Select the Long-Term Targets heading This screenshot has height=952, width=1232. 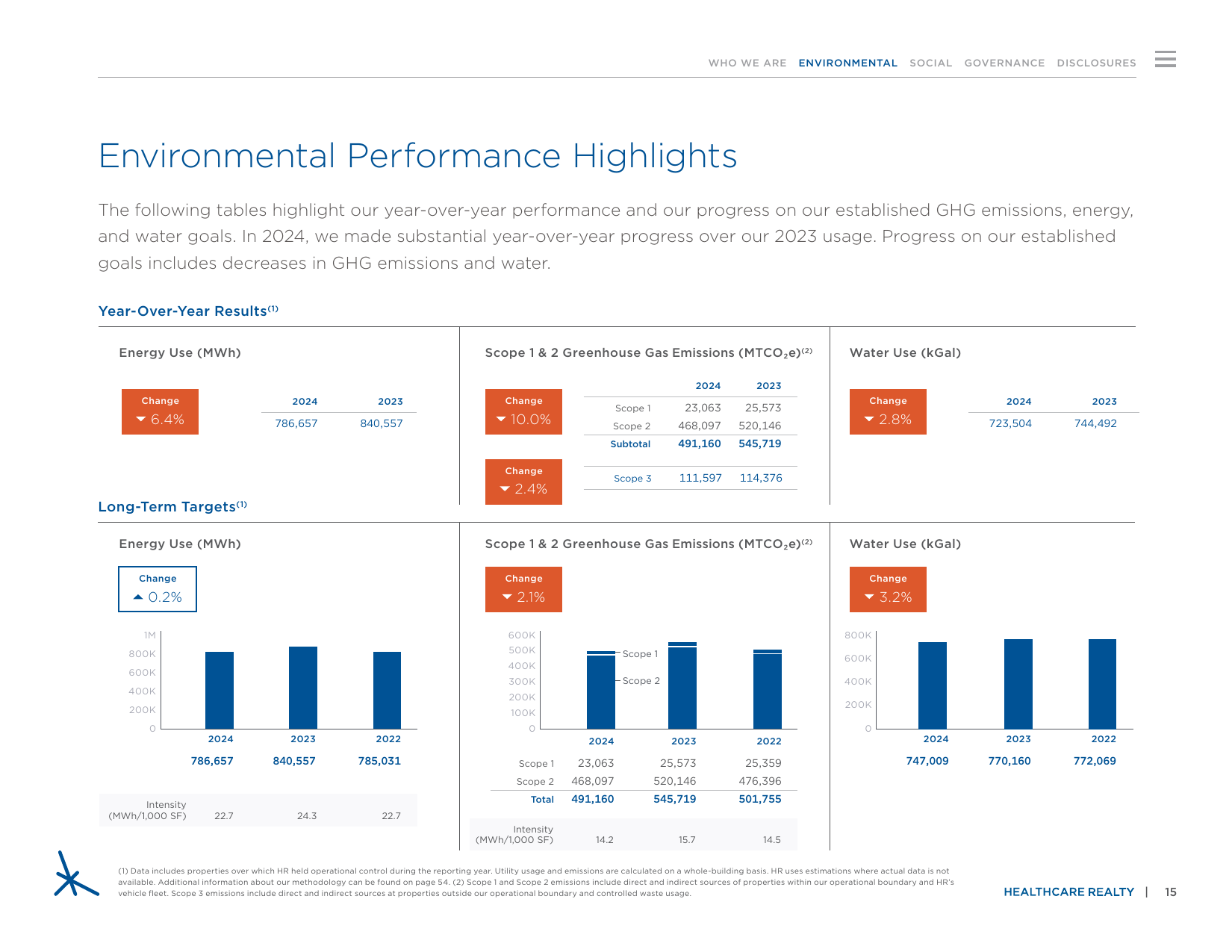point(172,506)
